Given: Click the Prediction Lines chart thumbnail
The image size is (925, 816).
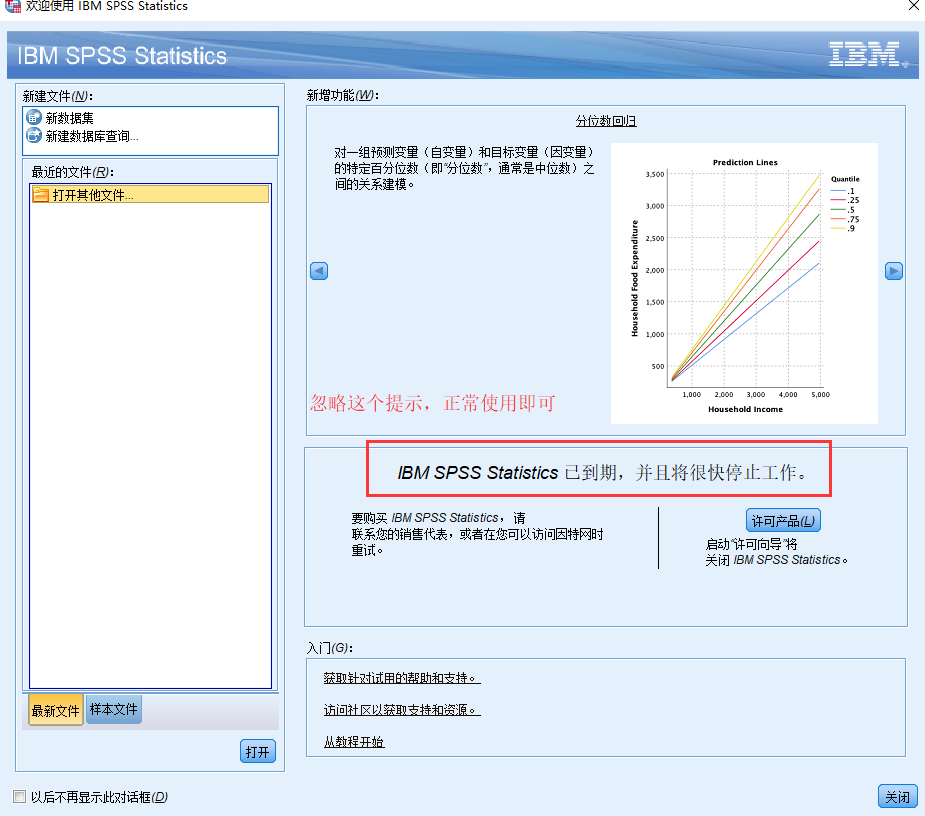Looking at the screenshot, I should click(x=744, y=283).
